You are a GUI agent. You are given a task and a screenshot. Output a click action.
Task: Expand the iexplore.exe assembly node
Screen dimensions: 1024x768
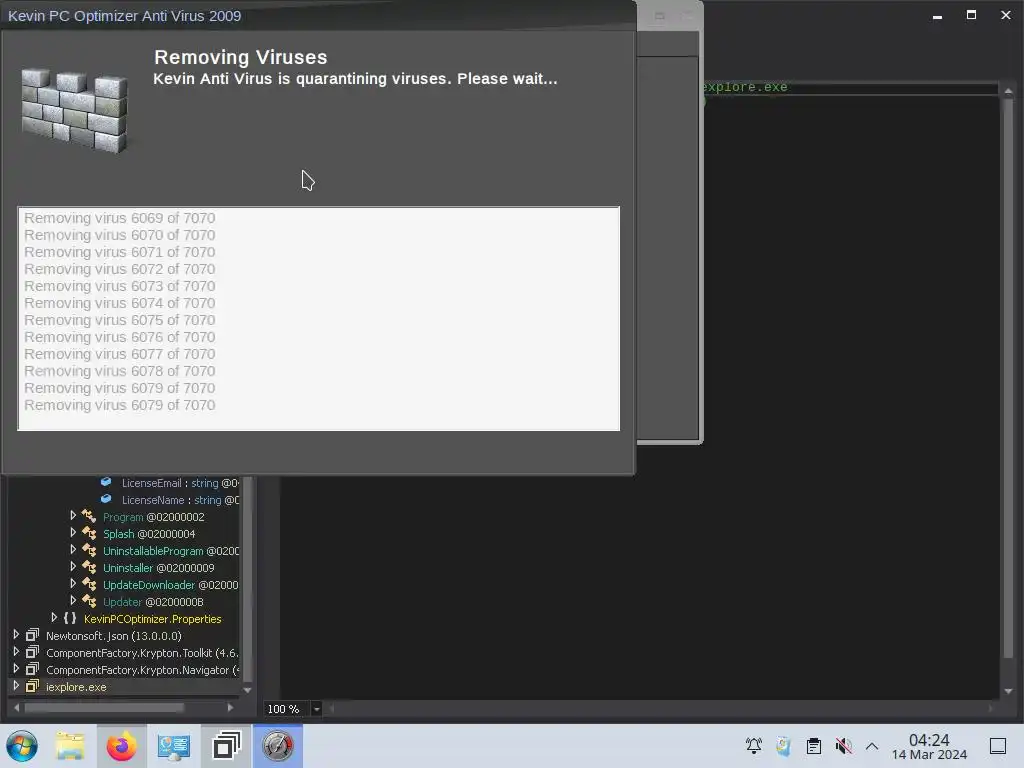pyautogui.click(x=16, y=686)
